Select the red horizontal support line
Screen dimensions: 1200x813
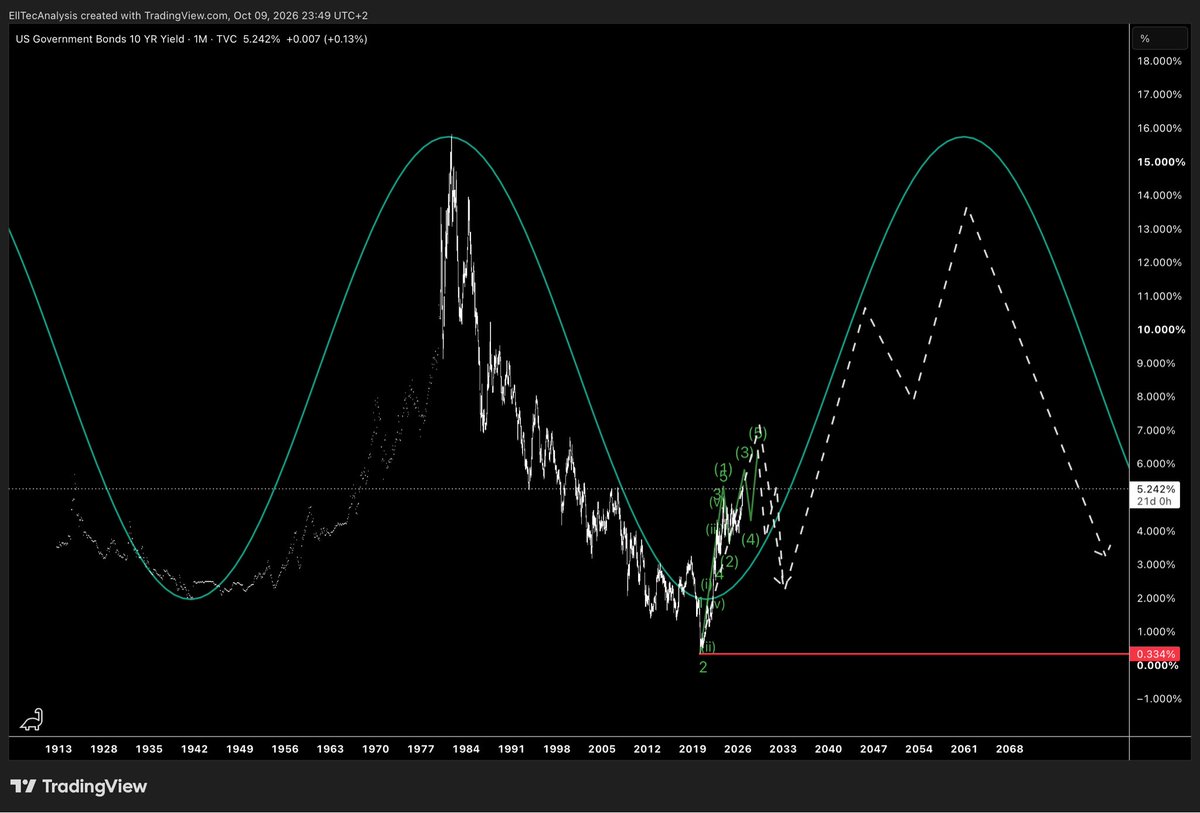pos(914,654)
